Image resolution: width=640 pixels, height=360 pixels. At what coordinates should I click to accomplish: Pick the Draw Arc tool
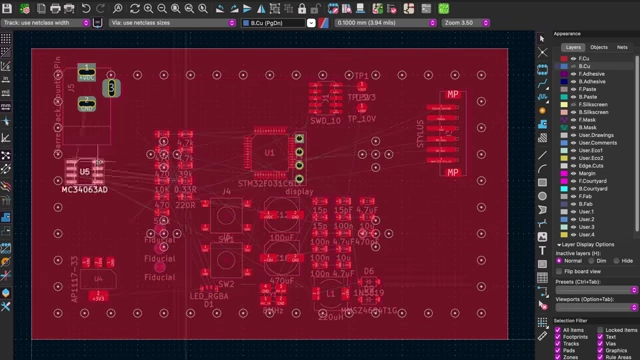click(x=542, y=169)
